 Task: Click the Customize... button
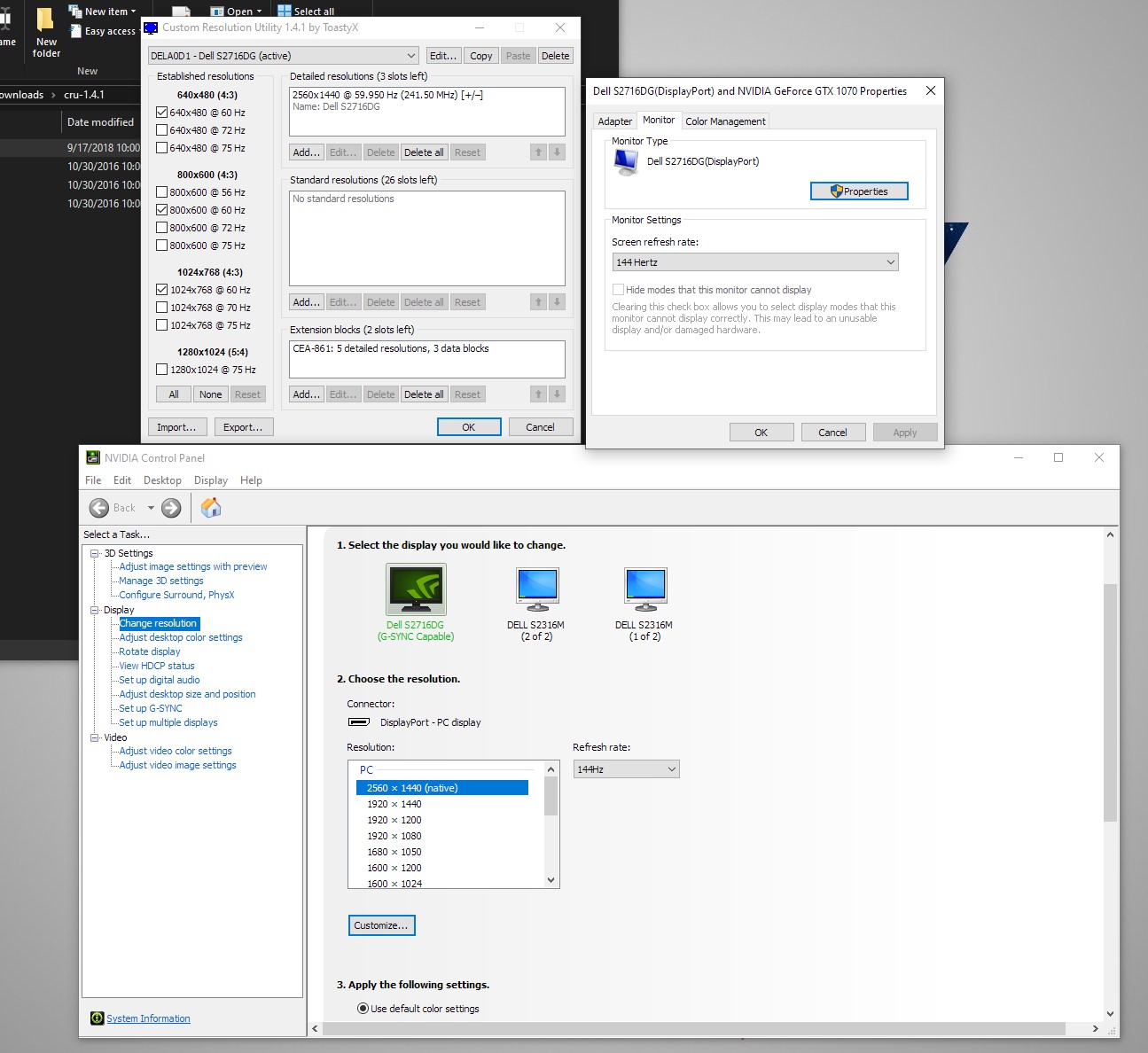(x=381, y=925)
